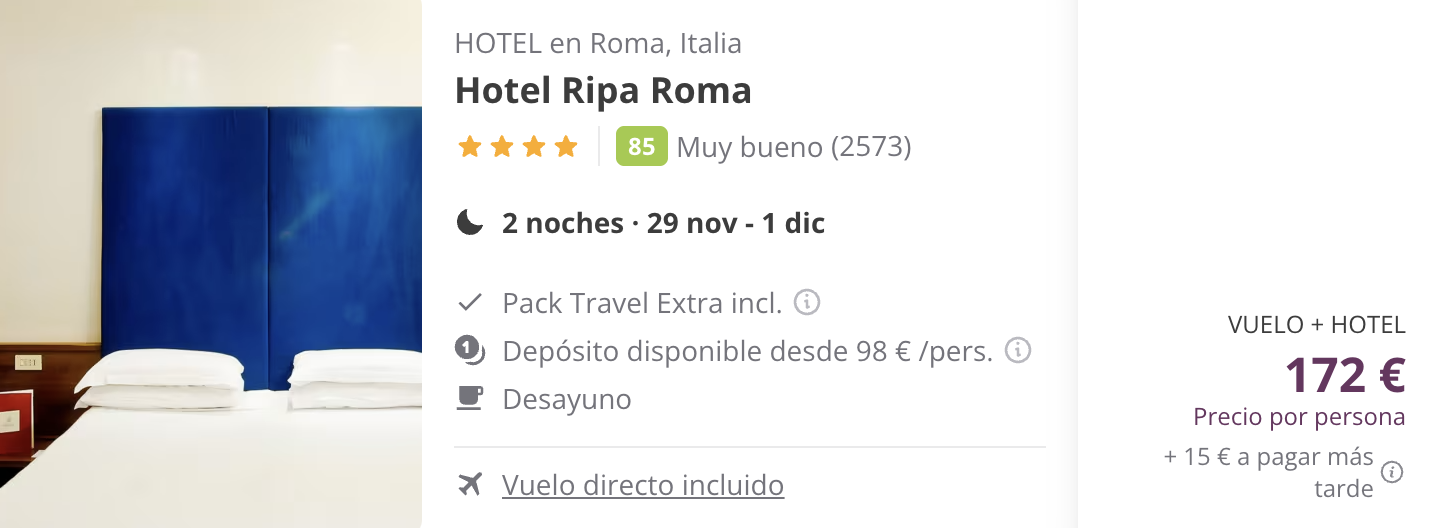Screen dimensions: 1432x528
Task: Click the 2 noches · 29 nov - 1 dic dates
Action: 664,222
